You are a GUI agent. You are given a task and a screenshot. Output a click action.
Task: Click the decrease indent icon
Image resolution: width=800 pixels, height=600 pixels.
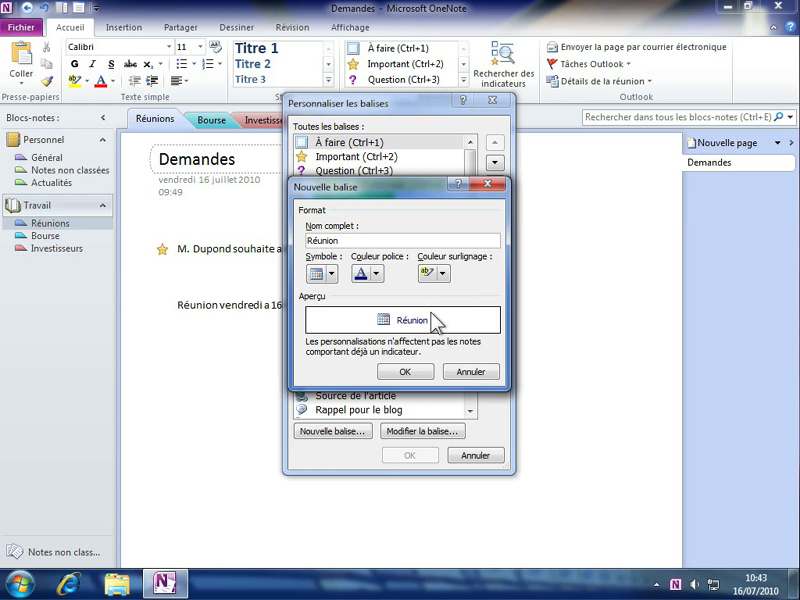[134, 81]
